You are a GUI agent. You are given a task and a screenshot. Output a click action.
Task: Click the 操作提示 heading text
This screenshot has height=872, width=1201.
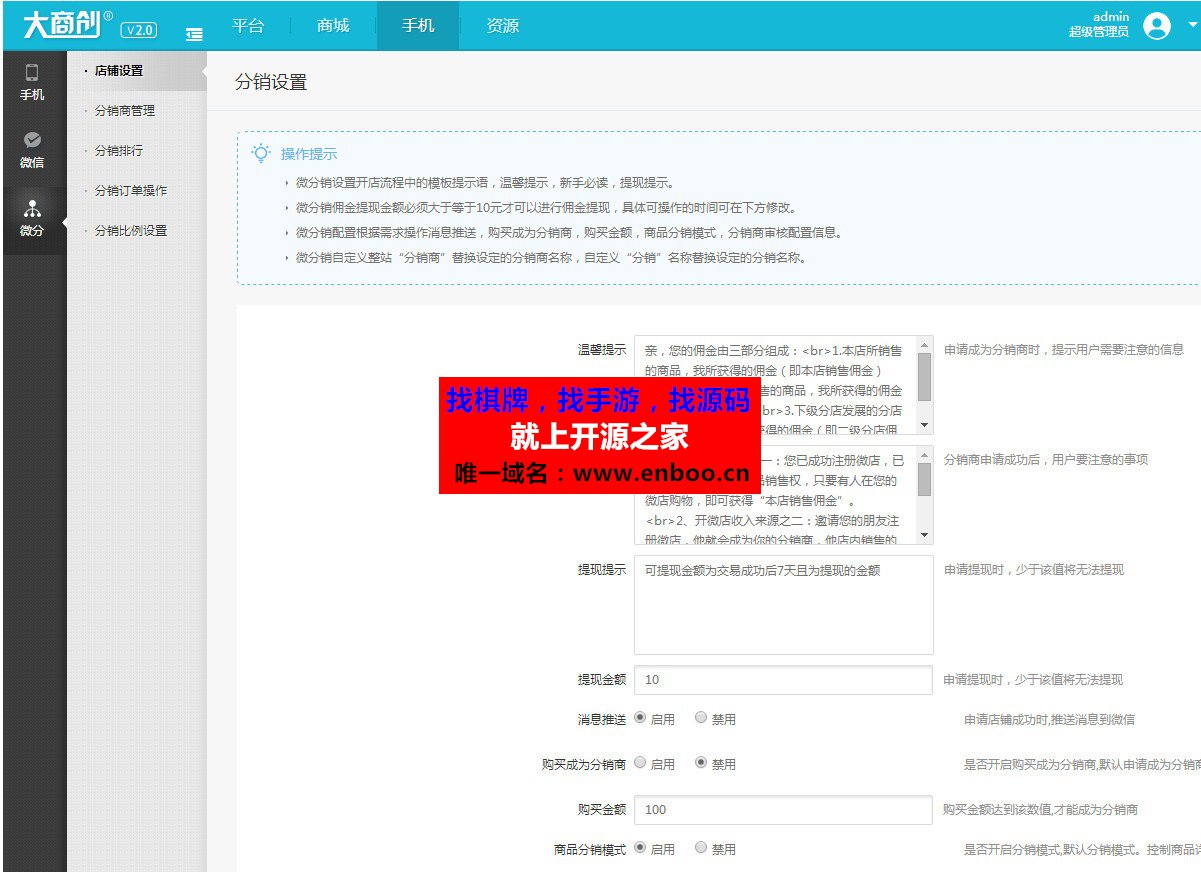click(309, 155)
